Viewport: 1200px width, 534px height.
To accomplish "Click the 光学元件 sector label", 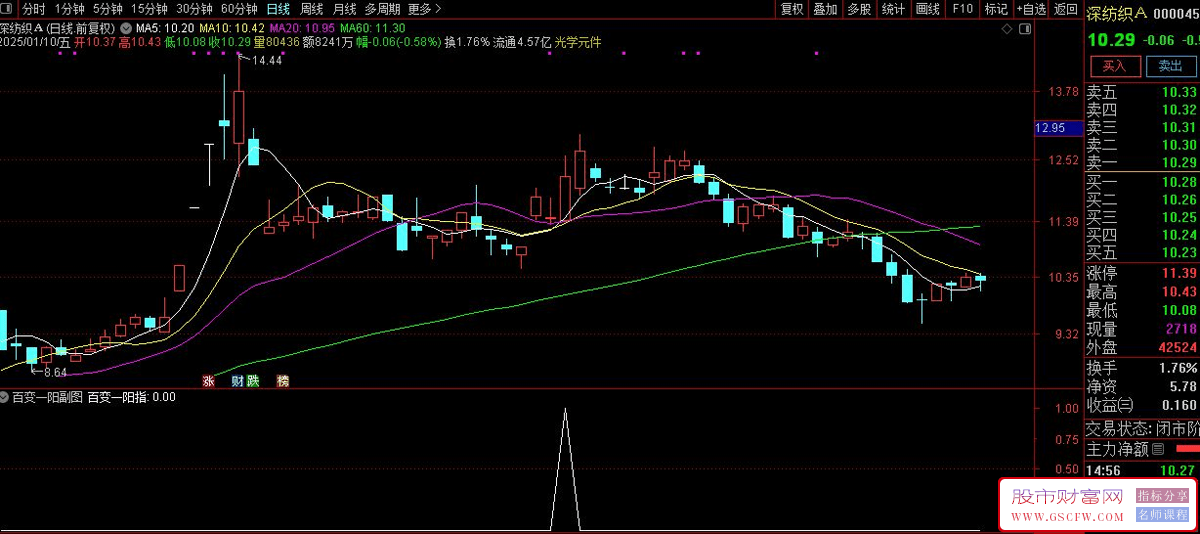I will click(578, 42).
